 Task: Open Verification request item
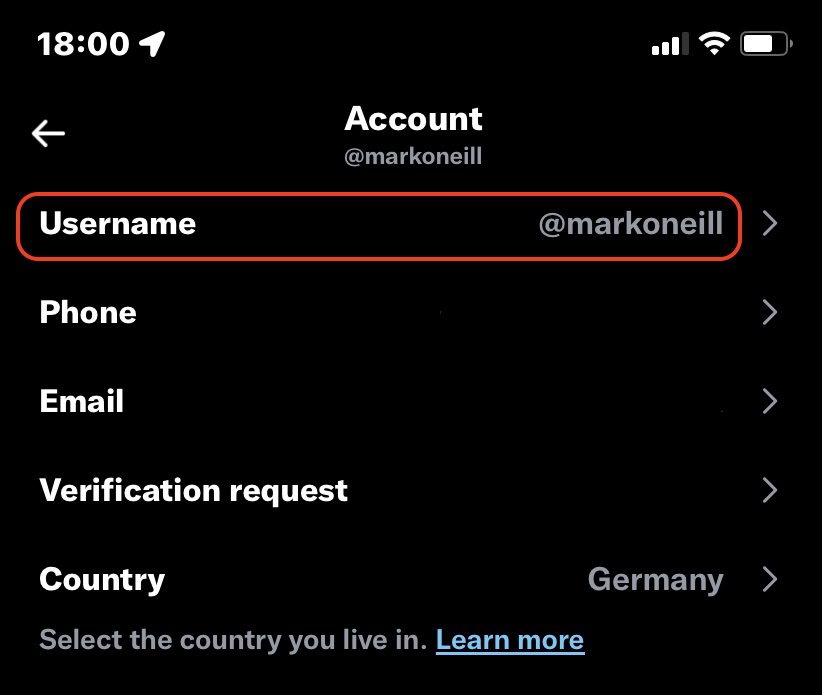click(x=194, y=490)
